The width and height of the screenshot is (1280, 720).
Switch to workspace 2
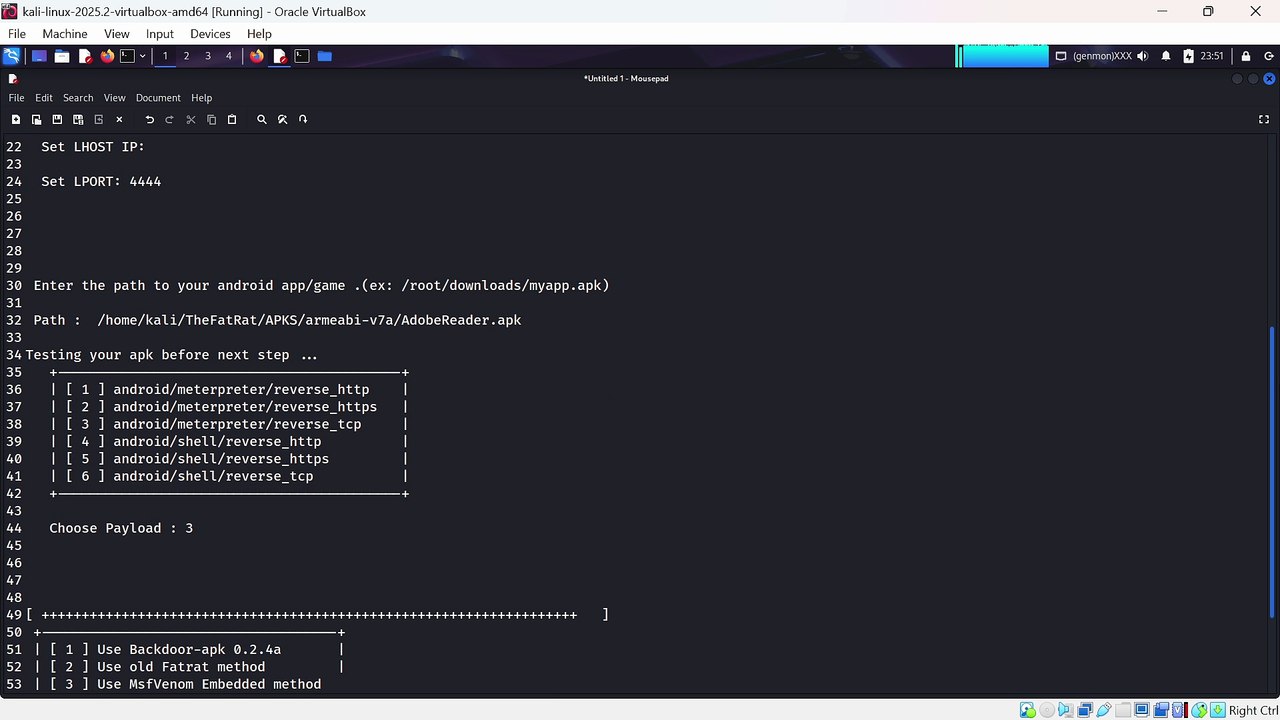[x=186, y=56]
